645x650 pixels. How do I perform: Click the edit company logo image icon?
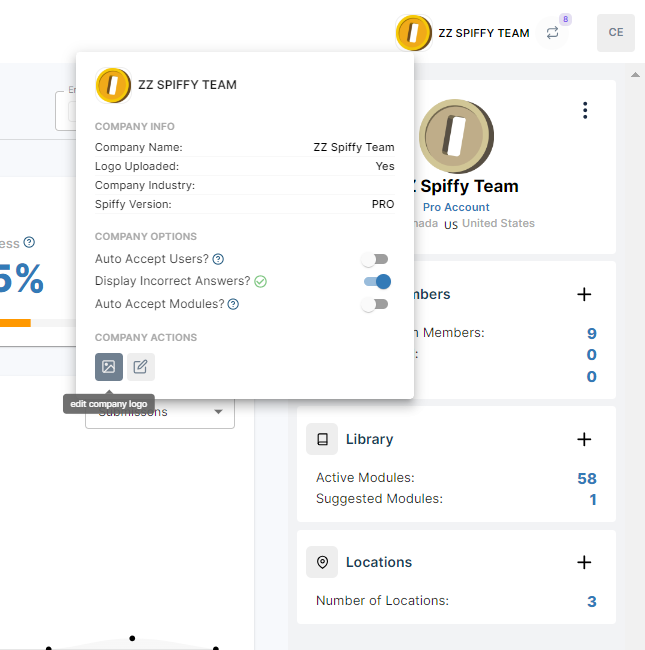tap(109, 367)
